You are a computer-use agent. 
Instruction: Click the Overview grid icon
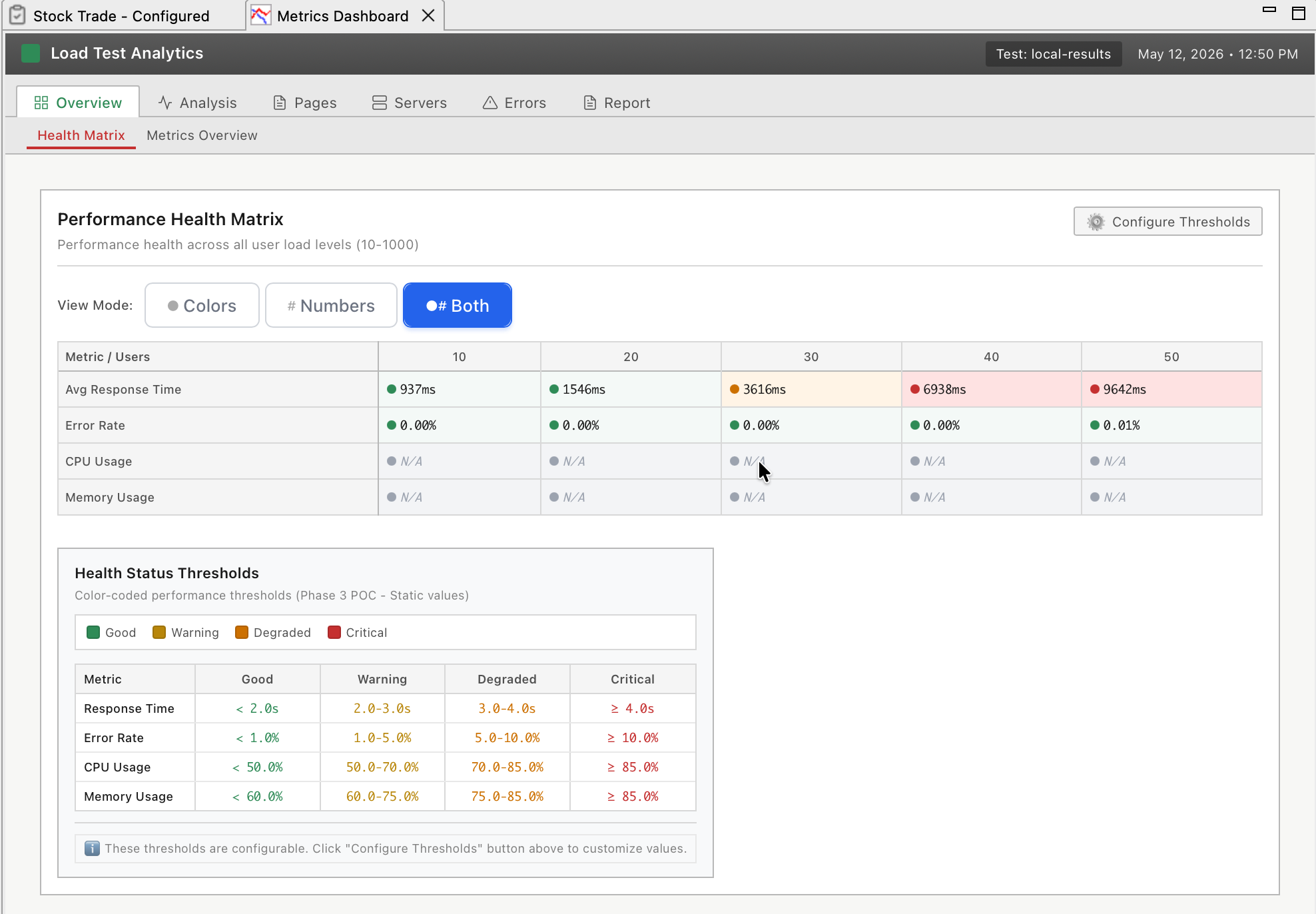pos(41,103)
